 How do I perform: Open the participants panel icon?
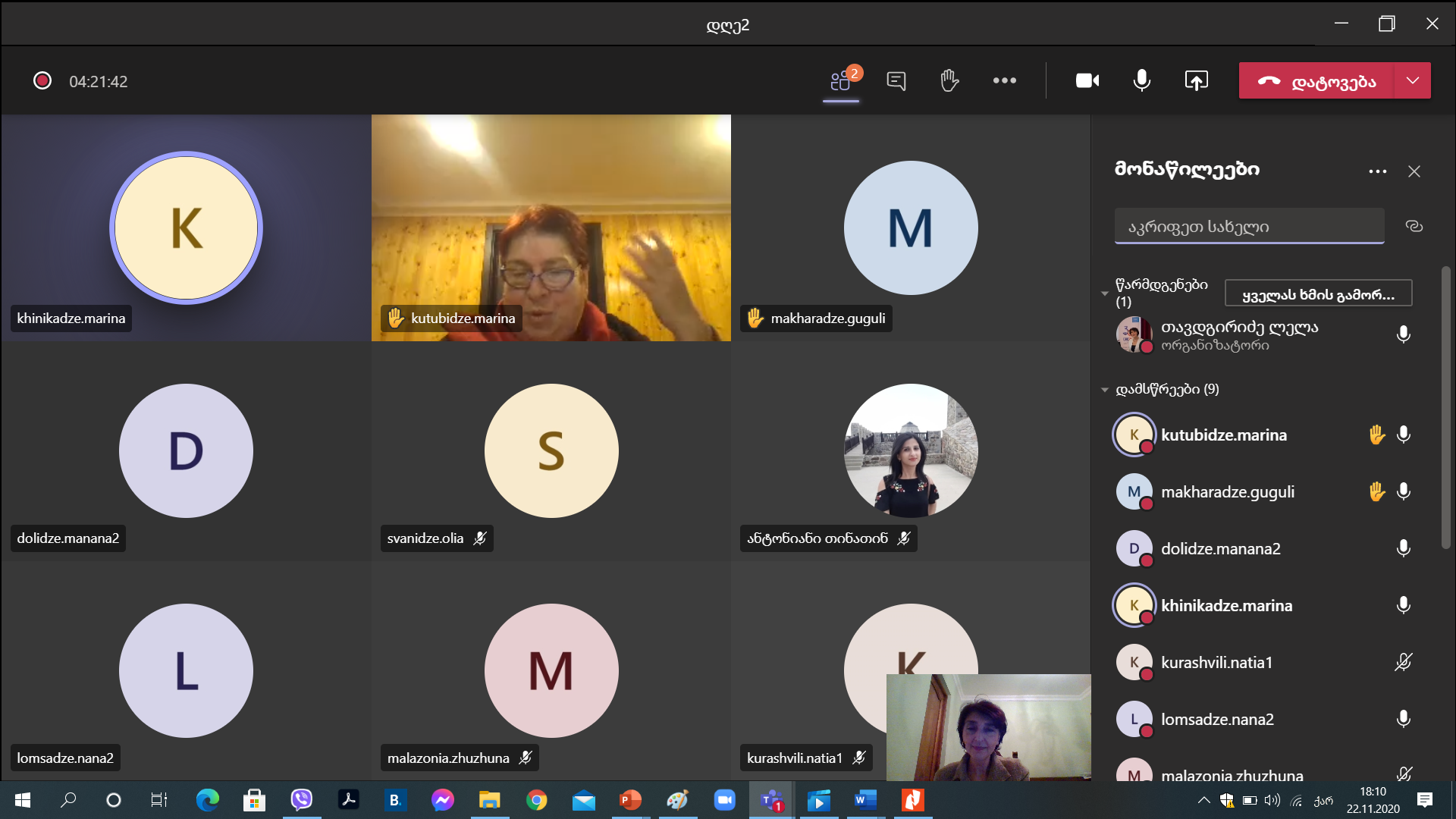pyautogui.click(x=840, y=80)
